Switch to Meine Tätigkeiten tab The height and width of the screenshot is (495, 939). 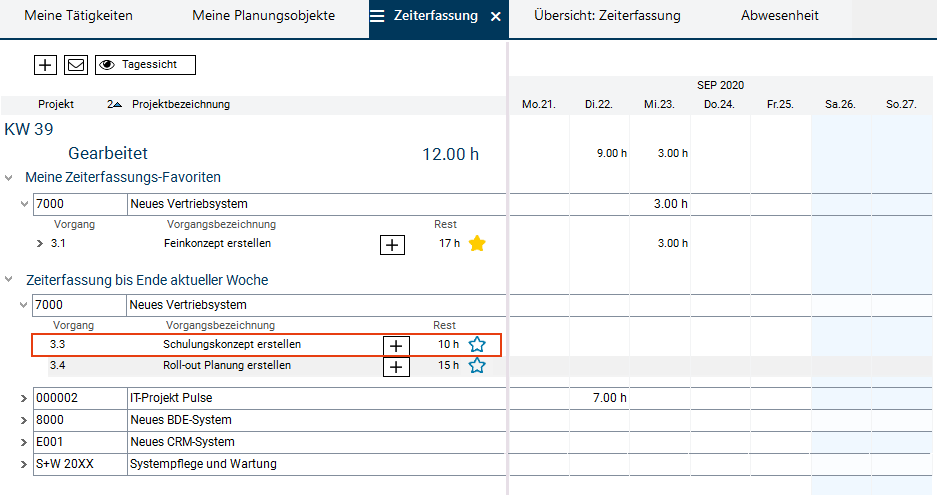[78, 16]
